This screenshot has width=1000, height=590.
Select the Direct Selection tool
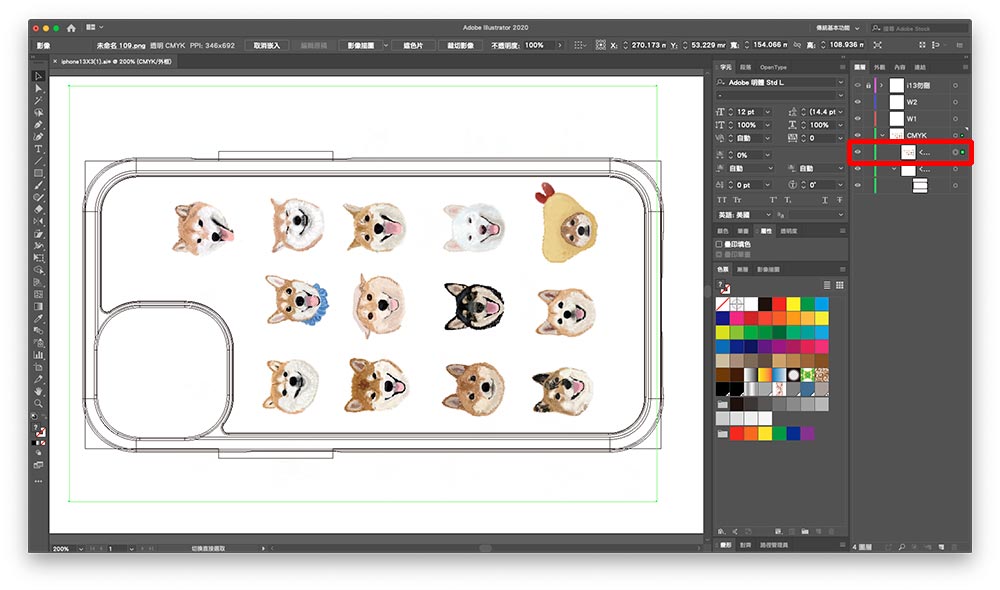(38, 88)
